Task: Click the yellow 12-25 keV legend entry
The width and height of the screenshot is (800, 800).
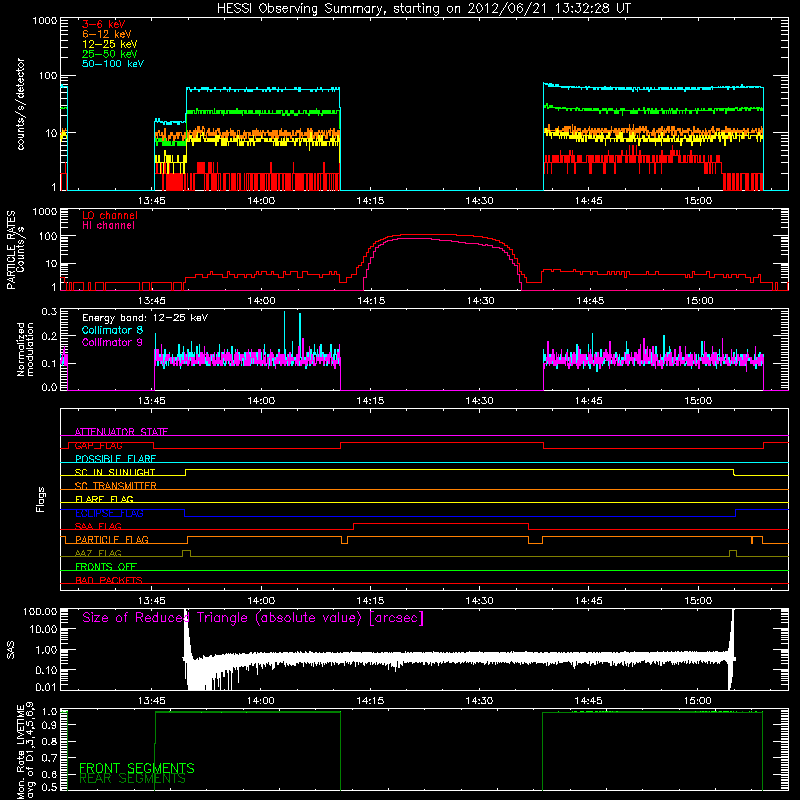Action: (110, 44)
